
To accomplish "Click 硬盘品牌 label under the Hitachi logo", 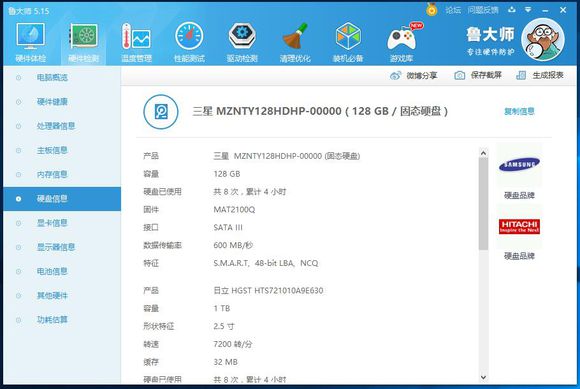I will [519, 256].
